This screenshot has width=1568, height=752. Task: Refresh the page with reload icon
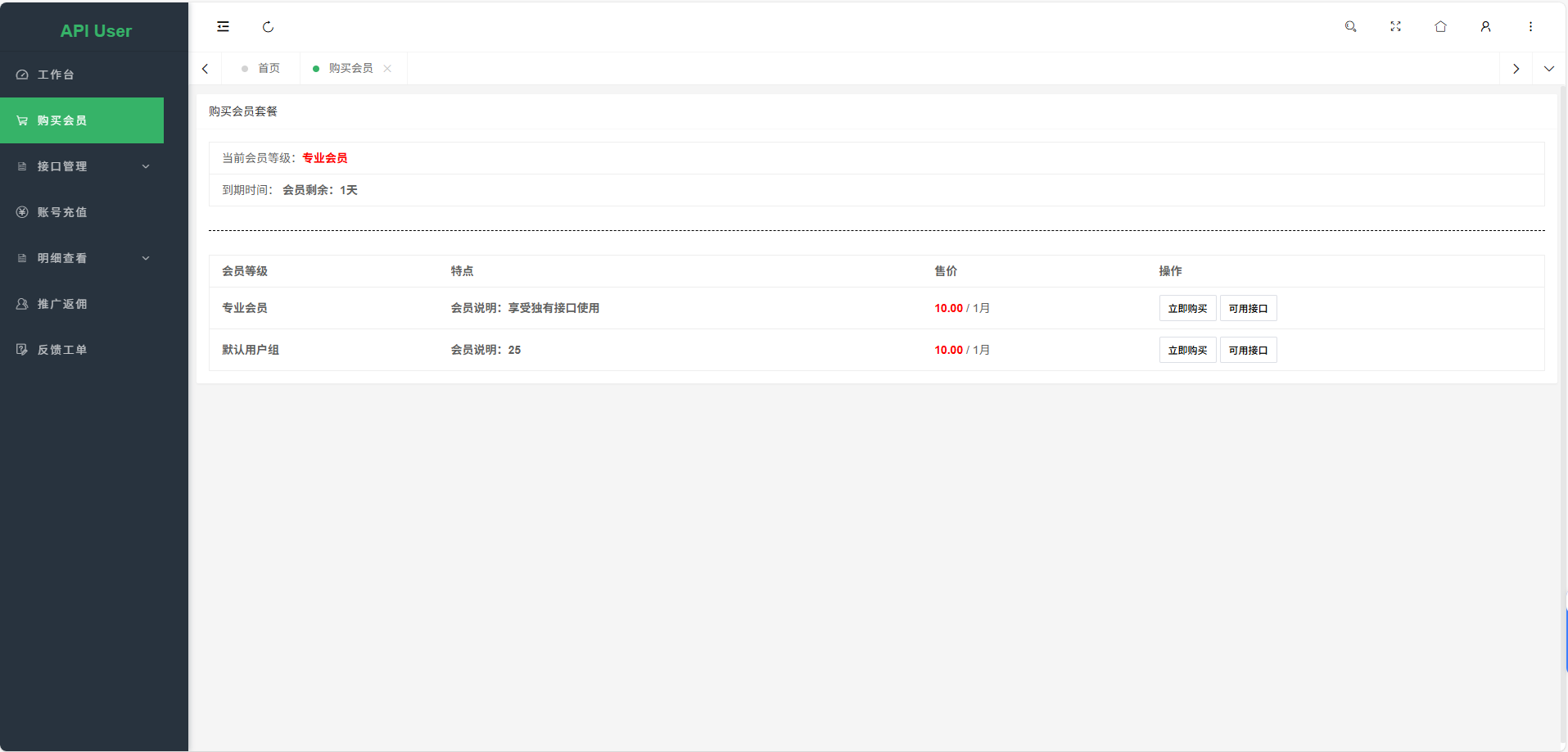(268, 26)
